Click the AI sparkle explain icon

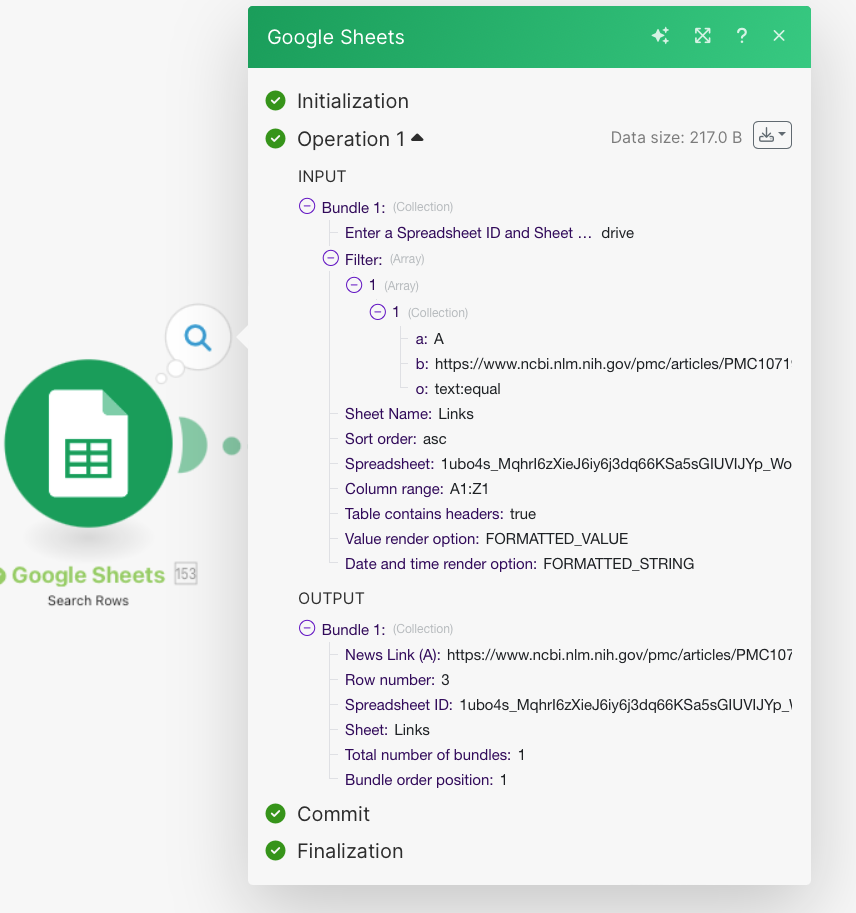[660, 36]
